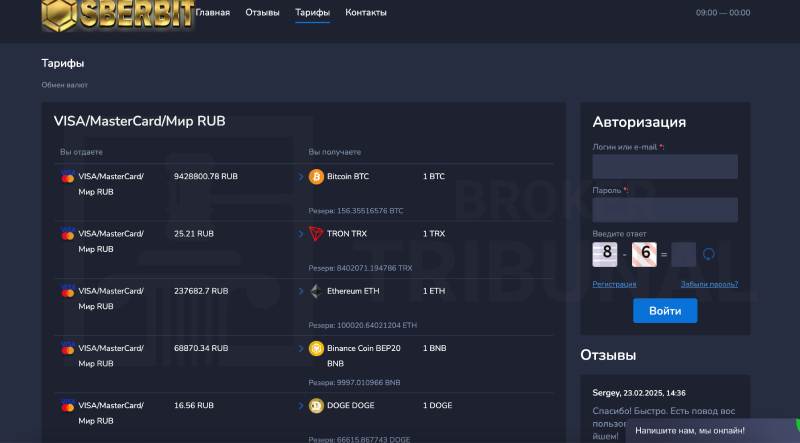The image size is (800, 443).
Task: Click the Отзывы sidebar heading
Action: coord(608,355)
